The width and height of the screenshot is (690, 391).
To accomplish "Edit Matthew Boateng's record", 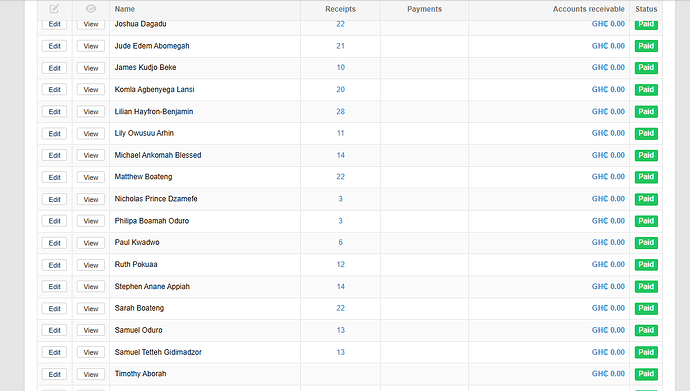I will 54,177.
